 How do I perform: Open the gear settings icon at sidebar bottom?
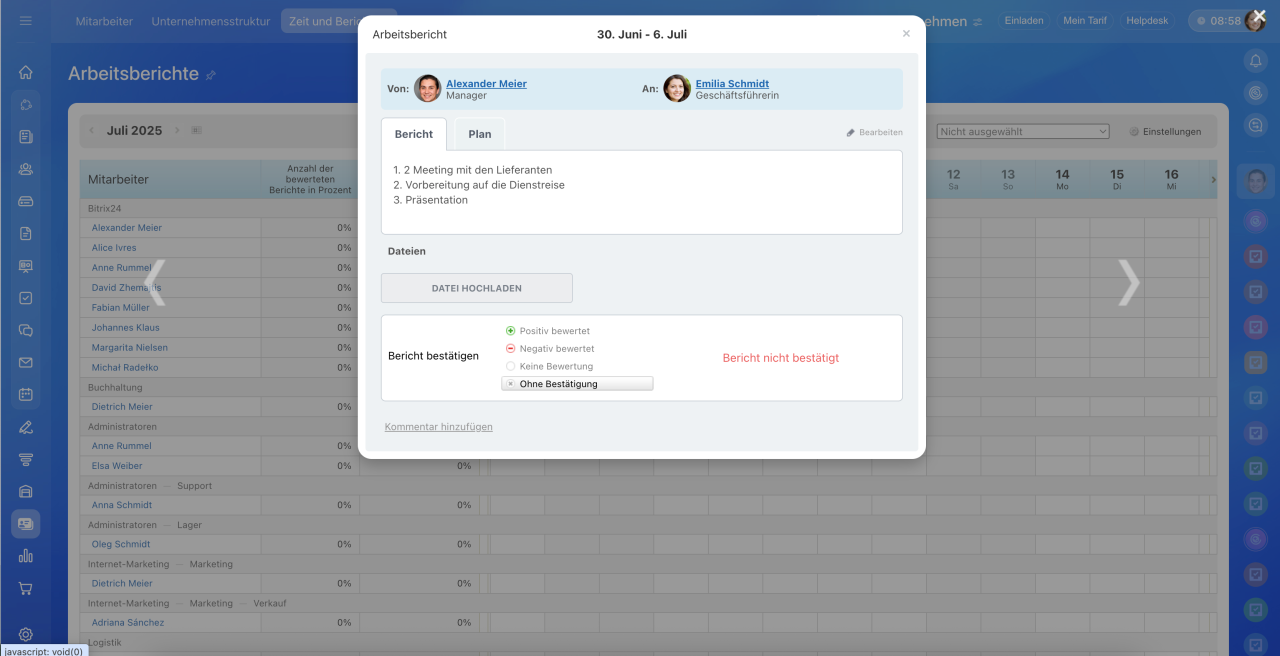pos(26,634)
